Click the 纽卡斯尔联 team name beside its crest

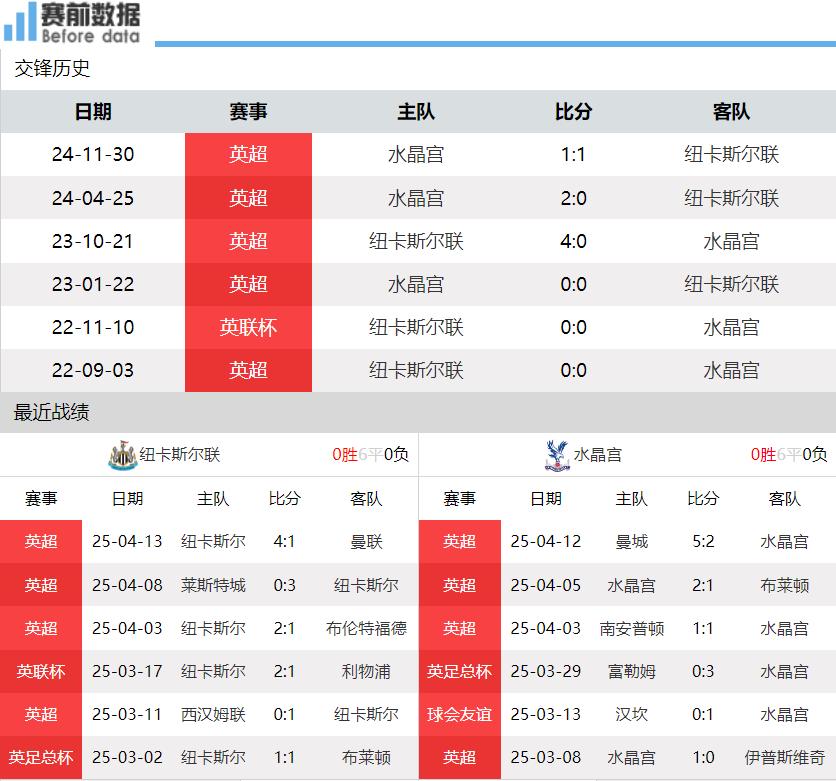click(x=180, y=455)
